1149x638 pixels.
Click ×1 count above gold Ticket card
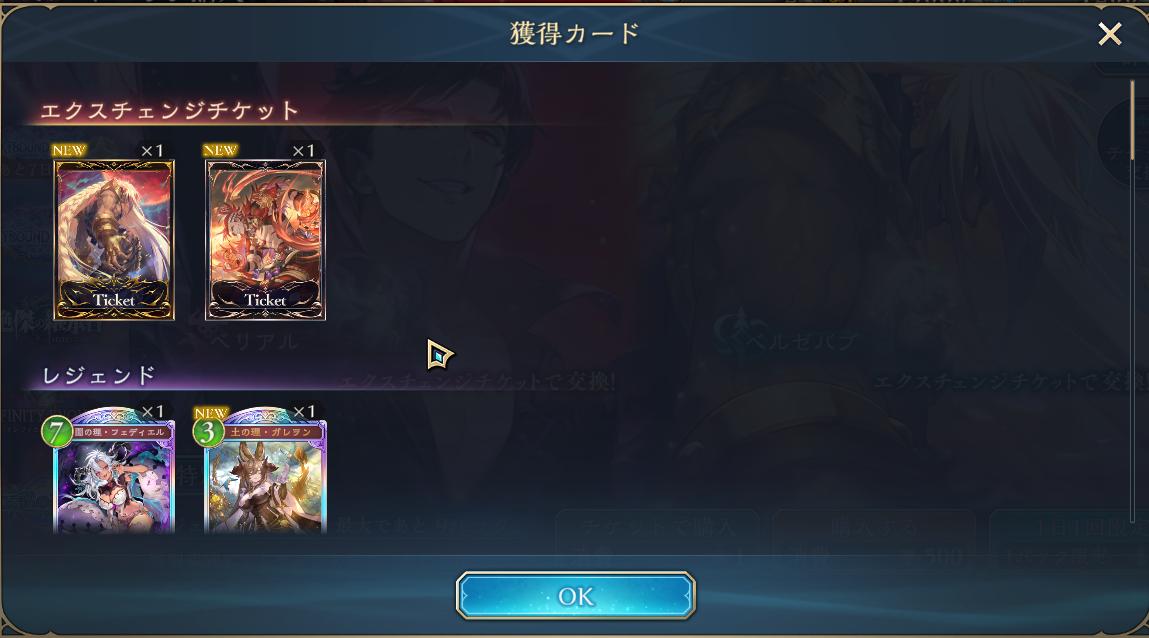click(x=152, y=151)
